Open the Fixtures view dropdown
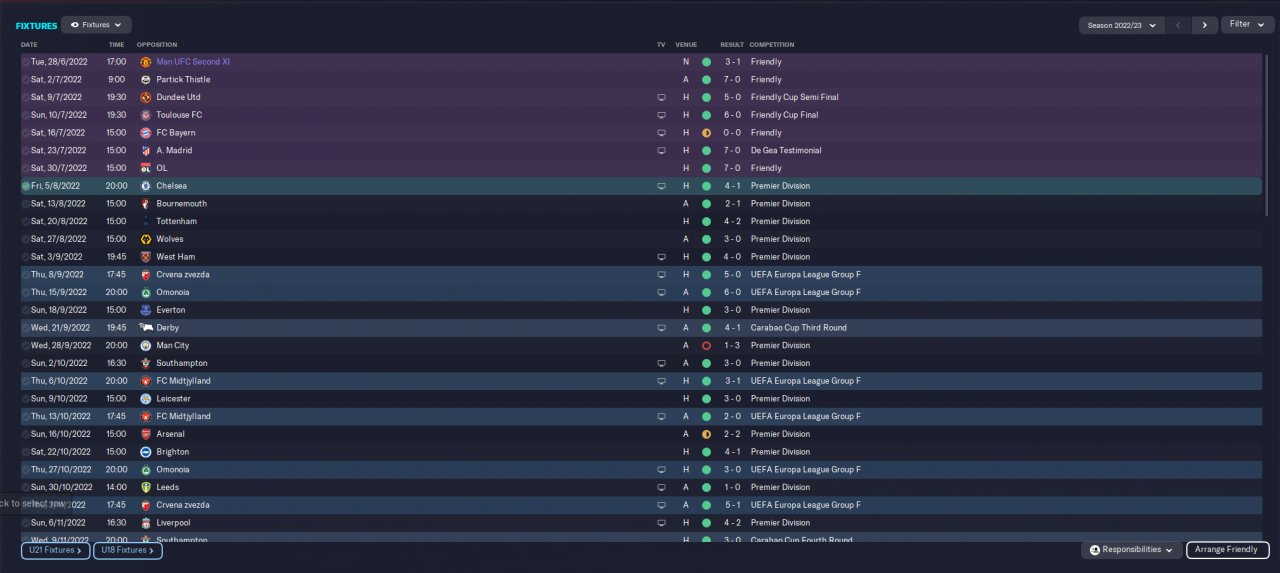This screenshot has height=573, width=1280. click(x=96, y=24)
